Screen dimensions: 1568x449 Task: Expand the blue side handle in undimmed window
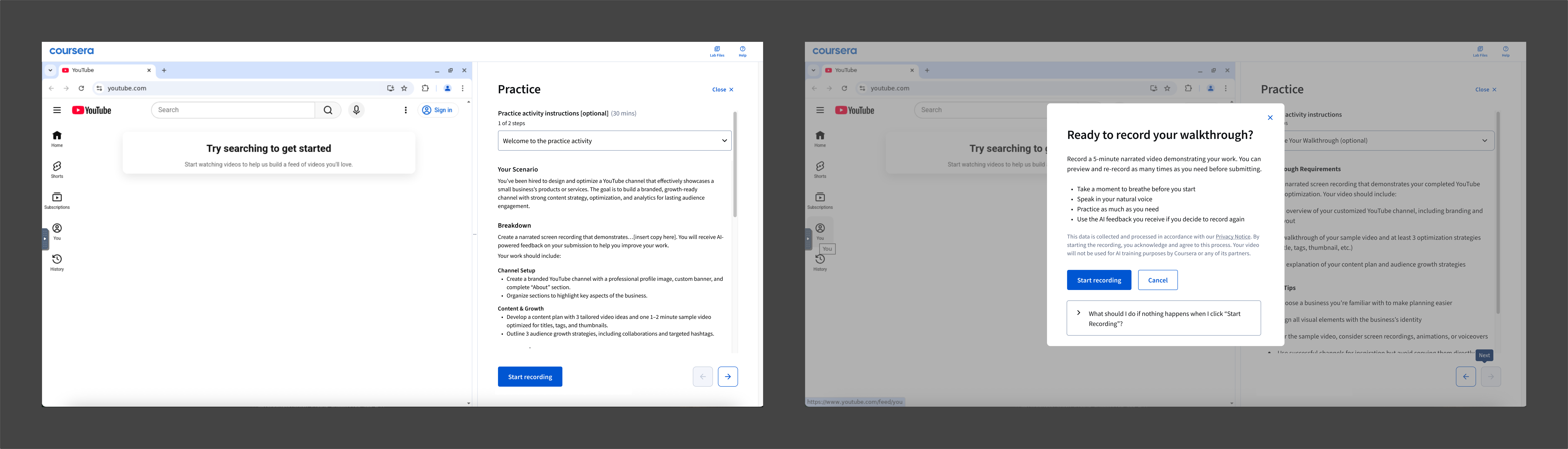[x=45, y=239]
